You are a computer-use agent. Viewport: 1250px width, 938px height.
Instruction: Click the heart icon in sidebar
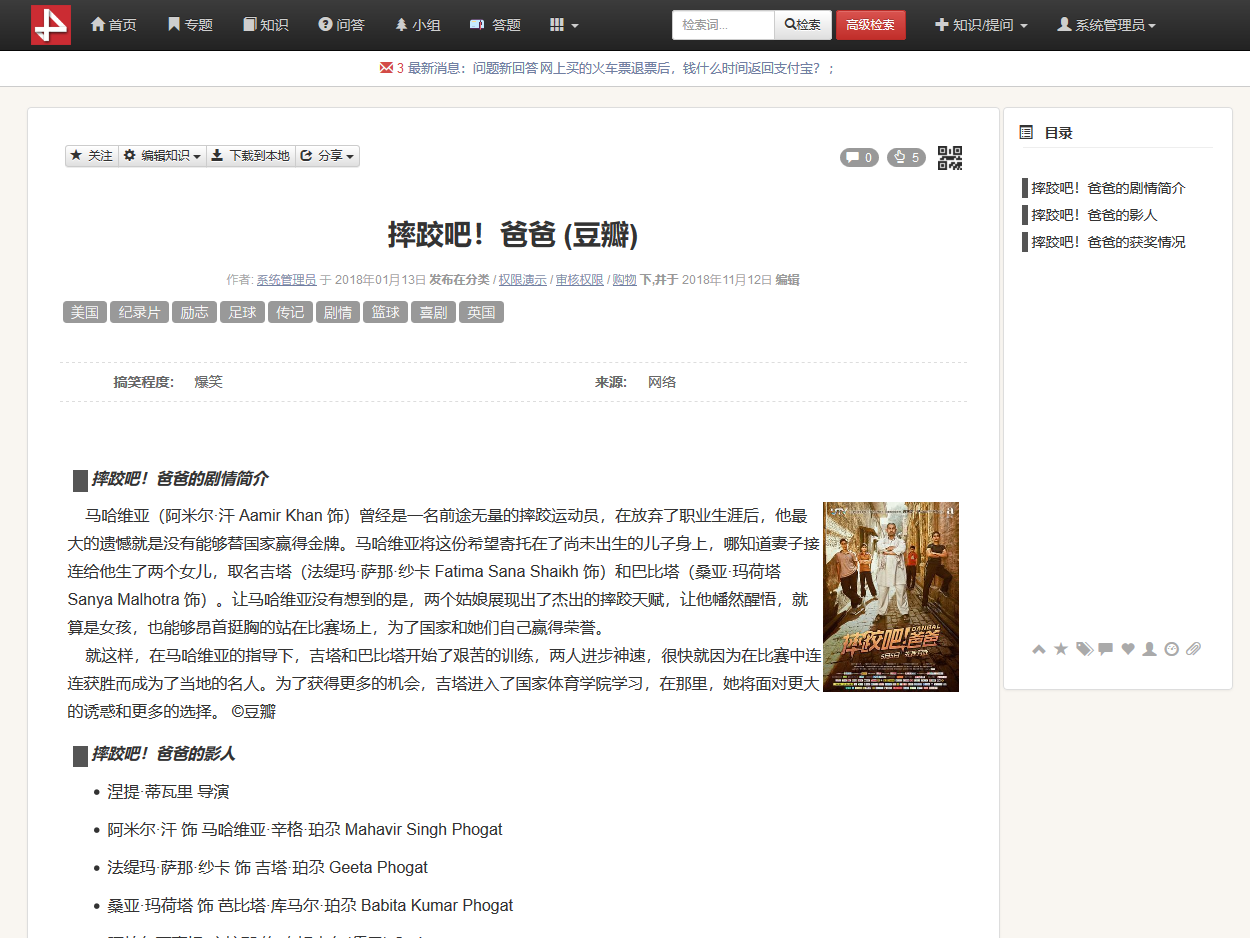tap(1128, 649)
